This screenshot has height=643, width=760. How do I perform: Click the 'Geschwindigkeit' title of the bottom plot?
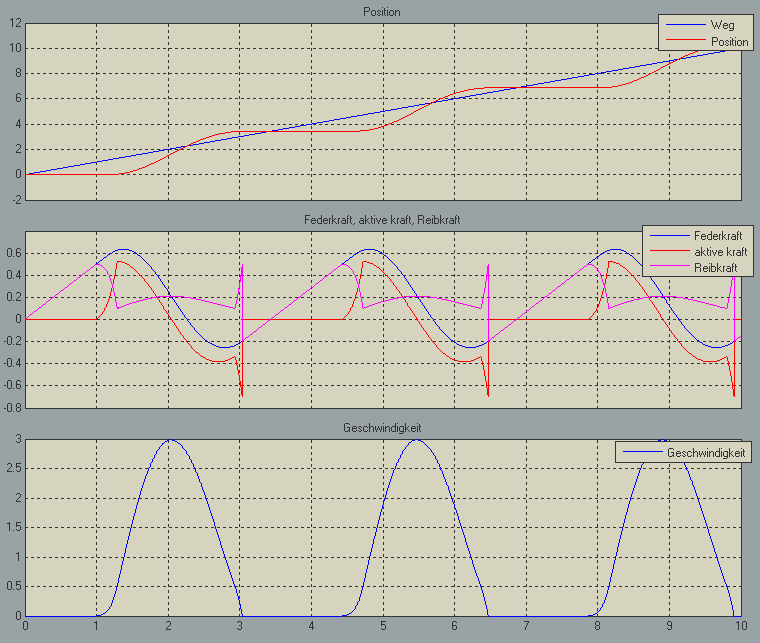(382, 428)
